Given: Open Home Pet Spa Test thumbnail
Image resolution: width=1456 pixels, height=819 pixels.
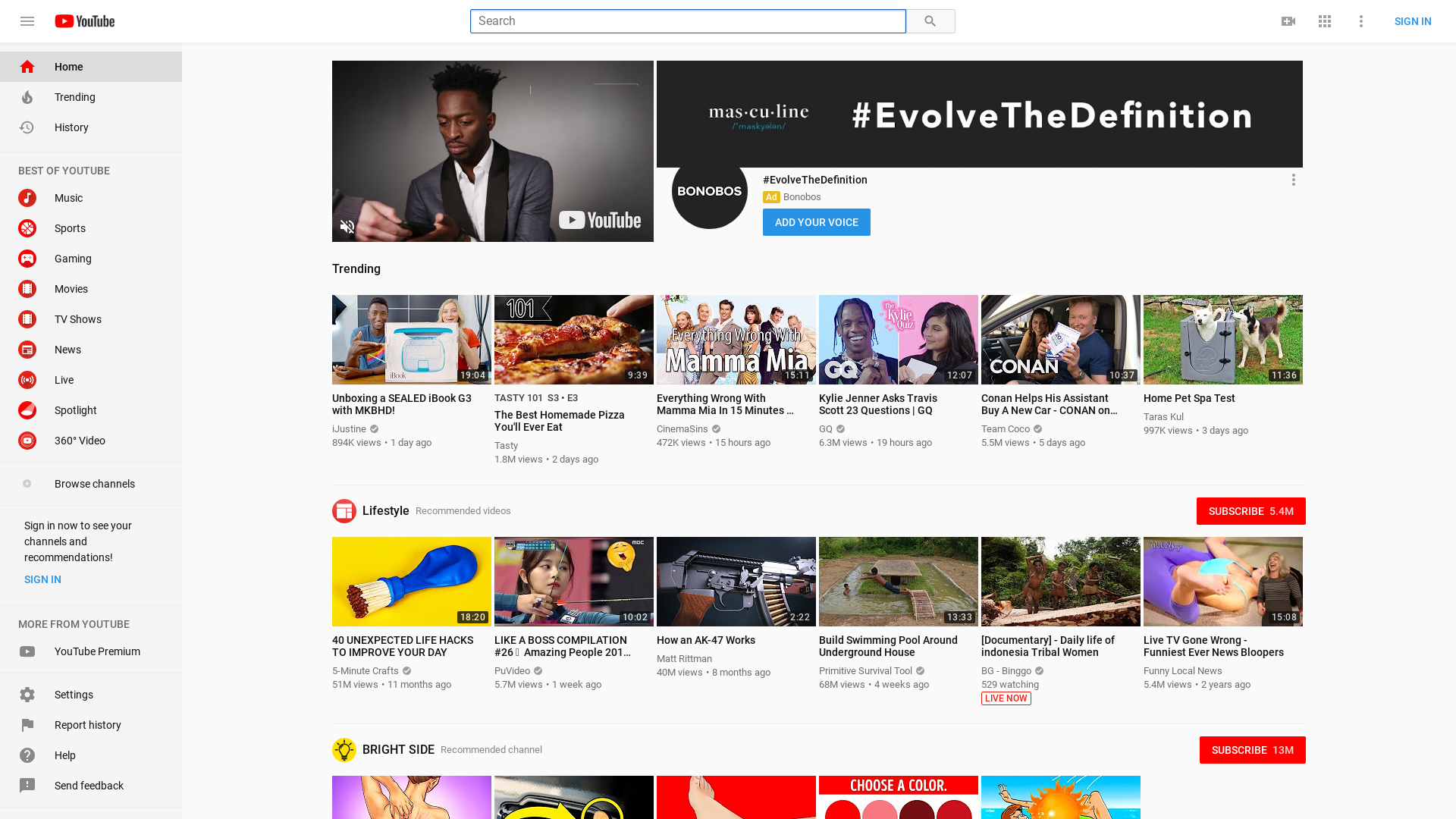Looking at the screenshot, I should click(1223, 340).
